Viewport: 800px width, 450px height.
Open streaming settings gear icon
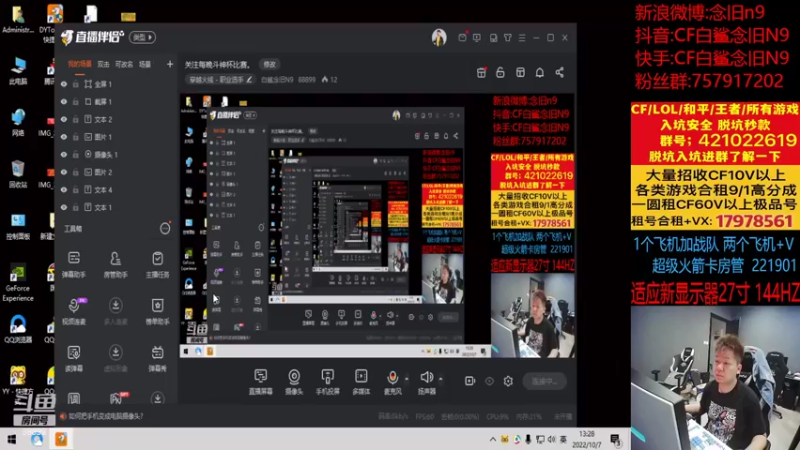point(508,381)
